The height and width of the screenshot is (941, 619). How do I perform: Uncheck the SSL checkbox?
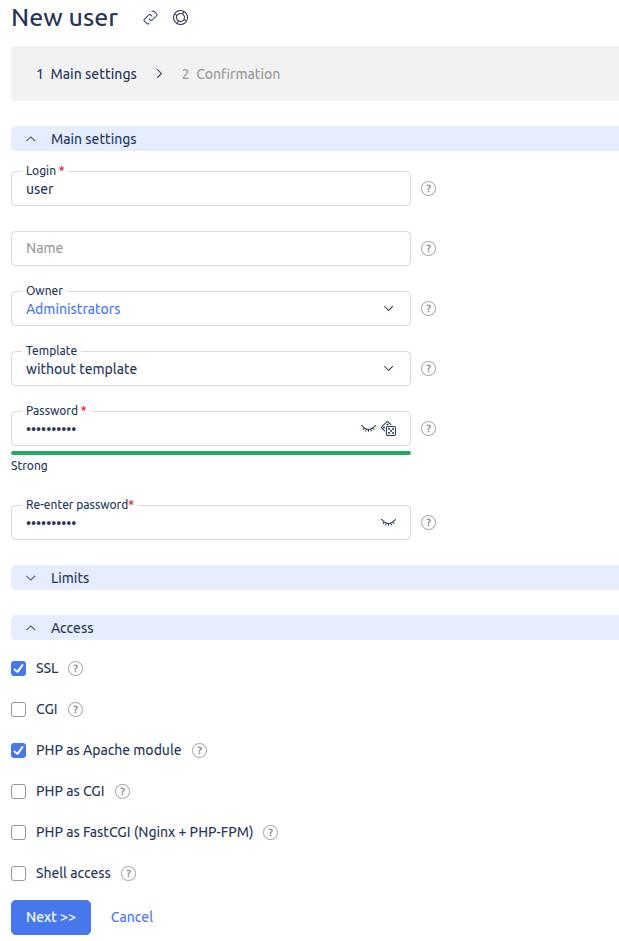(19, 669)
